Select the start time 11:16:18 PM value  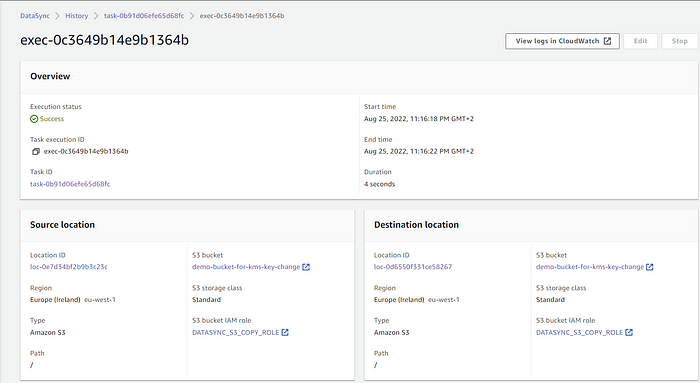click(419, 119)
